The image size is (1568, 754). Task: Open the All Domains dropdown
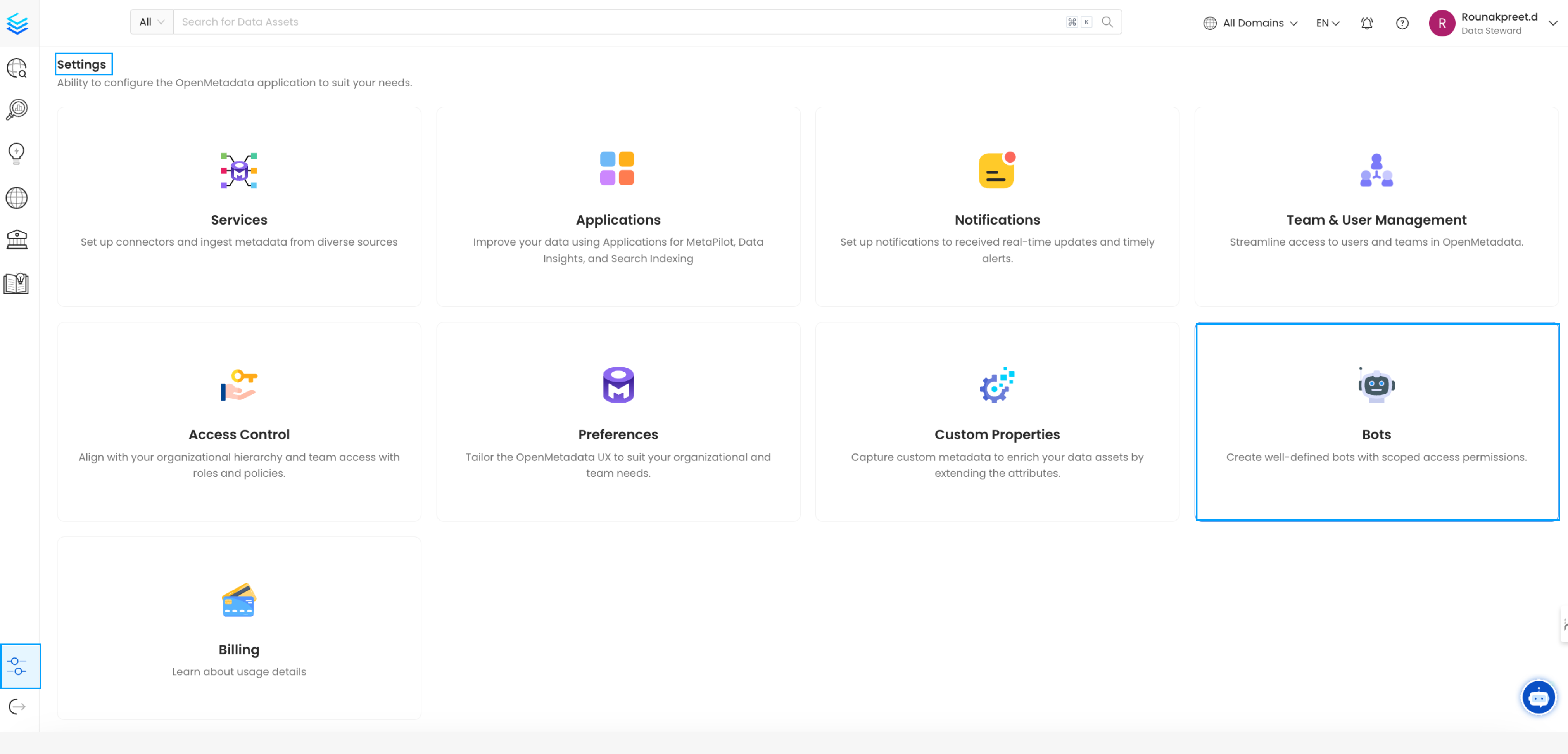click(1250, 22)
